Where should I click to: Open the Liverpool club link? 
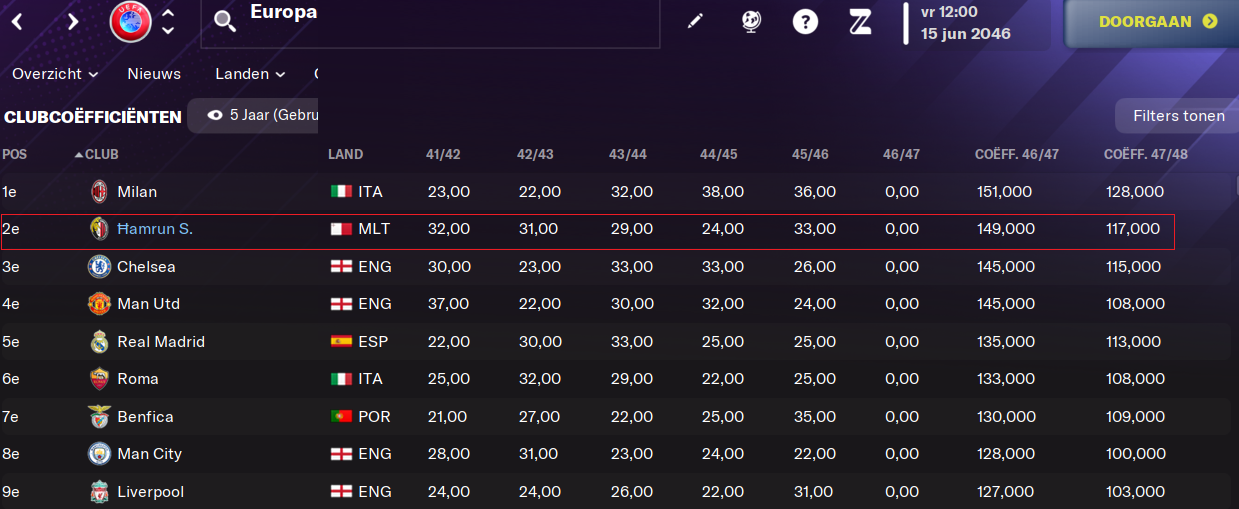pos(151,491)
